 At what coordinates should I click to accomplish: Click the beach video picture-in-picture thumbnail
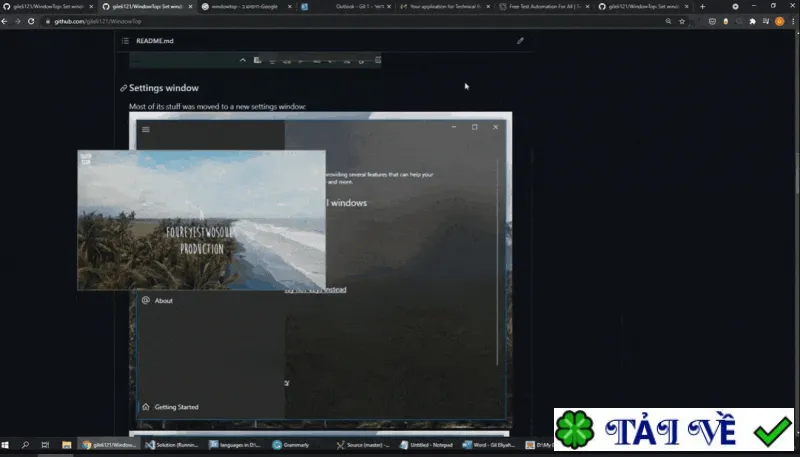click(x=201, y=220)
